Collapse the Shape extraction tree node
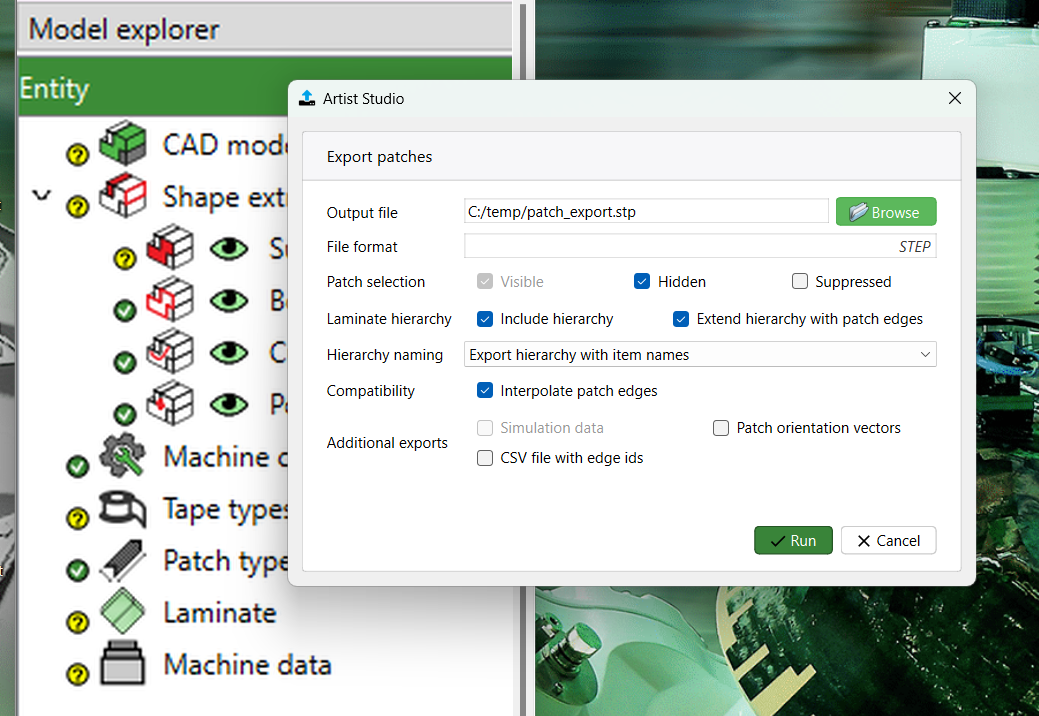 coord(41,196)
